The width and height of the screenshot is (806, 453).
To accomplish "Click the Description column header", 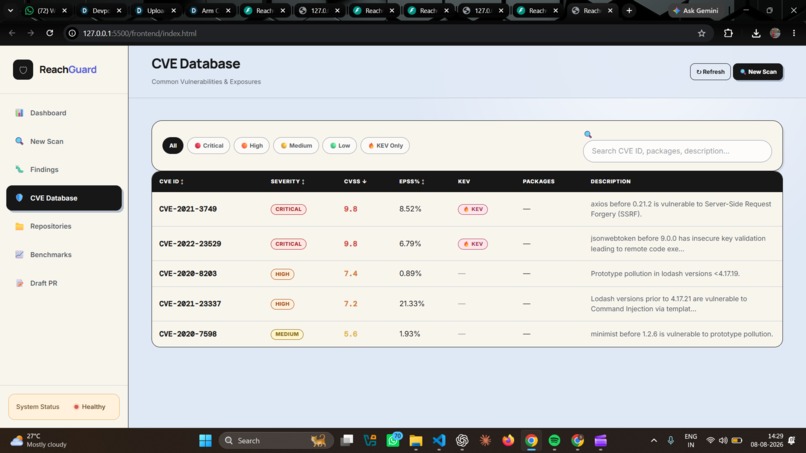I will 610,182.
